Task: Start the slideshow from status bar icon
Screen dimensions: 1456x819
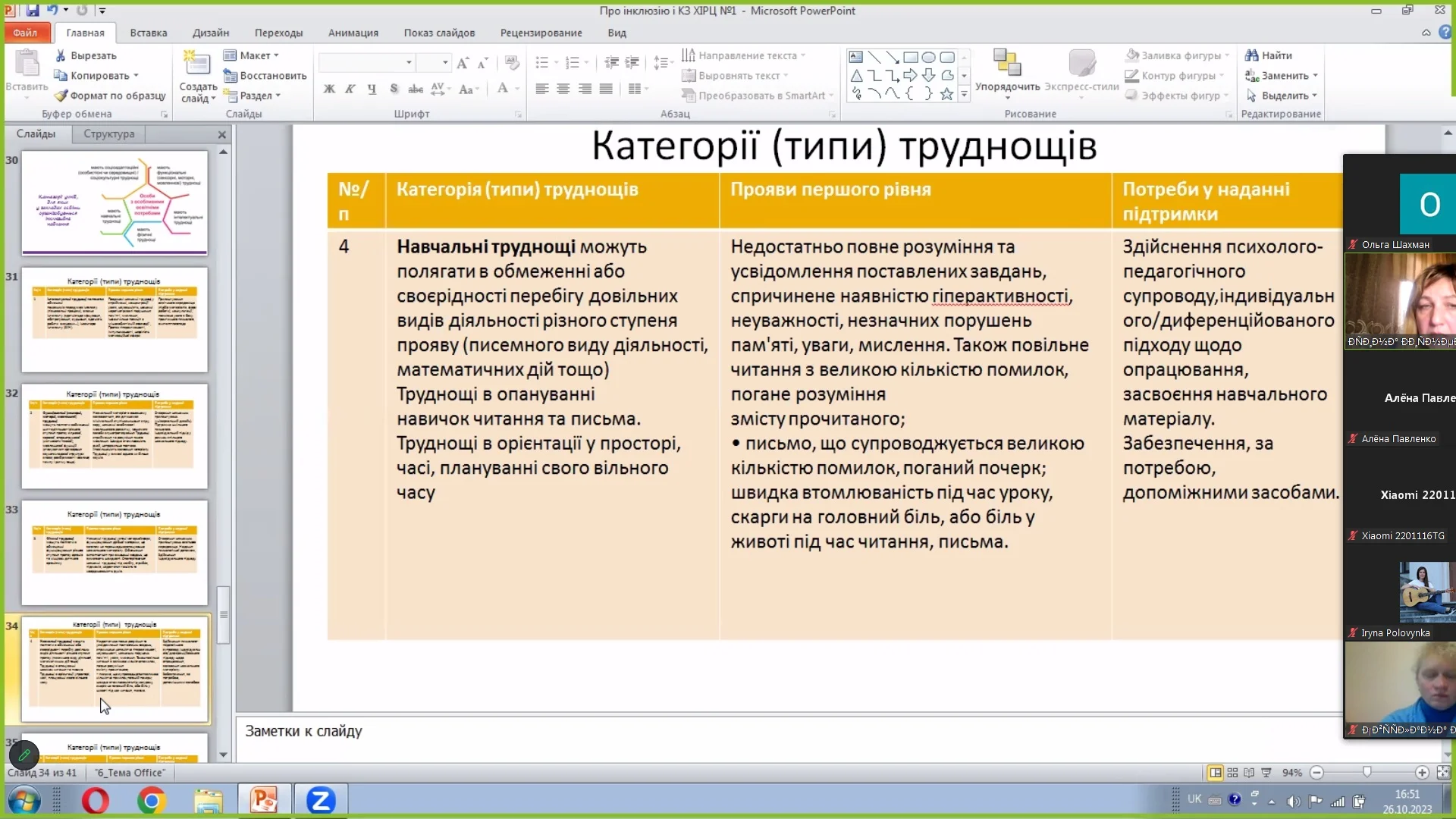Action: 1266,773
